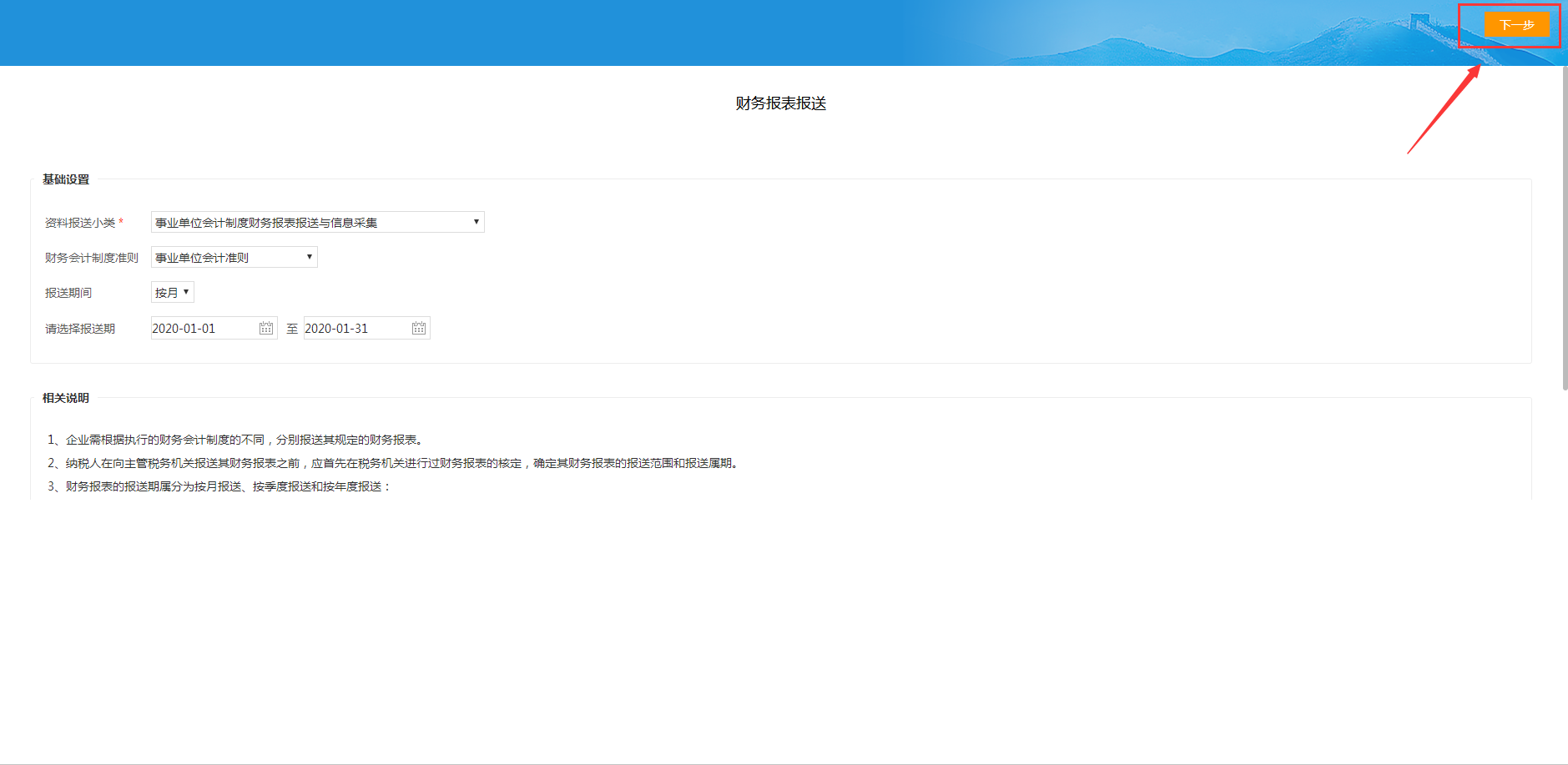Click the 财务会计制度准则 field label
Viewport: 1568px width, 765px height.
(92, 258)
